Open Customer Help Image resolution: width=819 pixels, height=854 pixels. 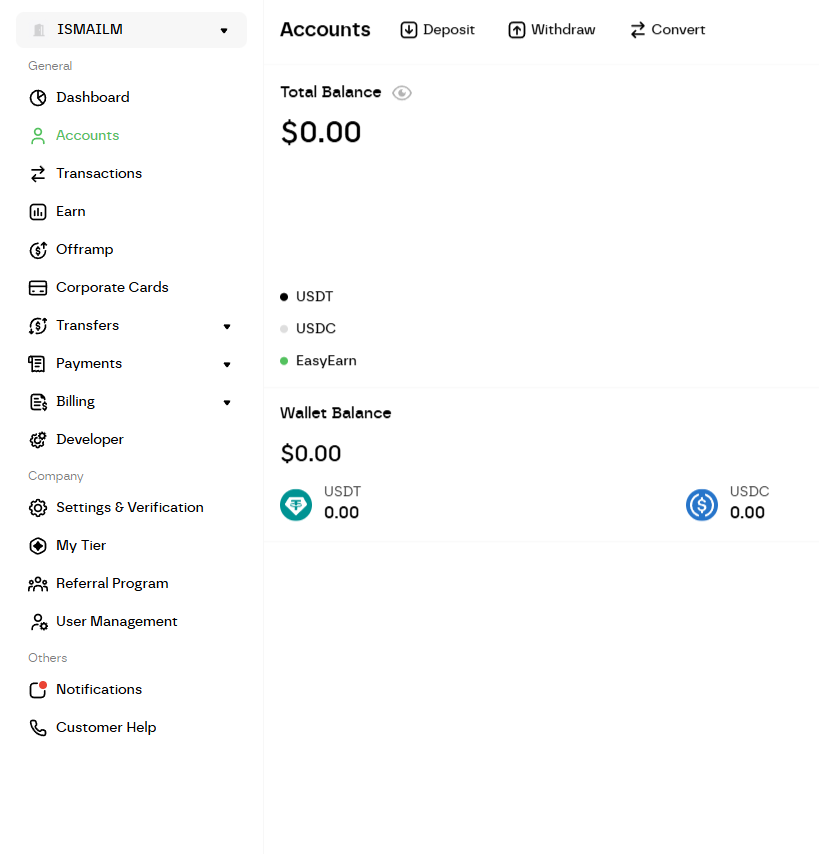click(106, 728)
